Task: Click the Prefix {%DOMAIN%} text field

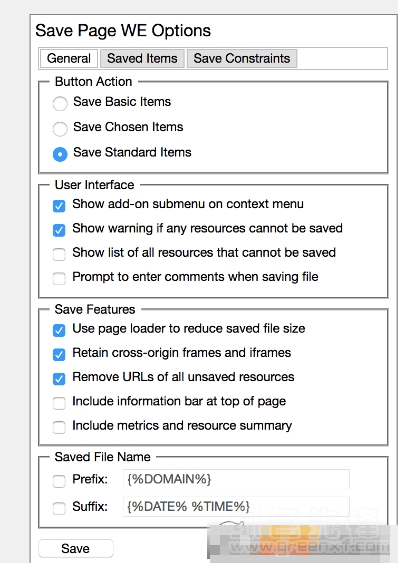Action: [236, 479]
